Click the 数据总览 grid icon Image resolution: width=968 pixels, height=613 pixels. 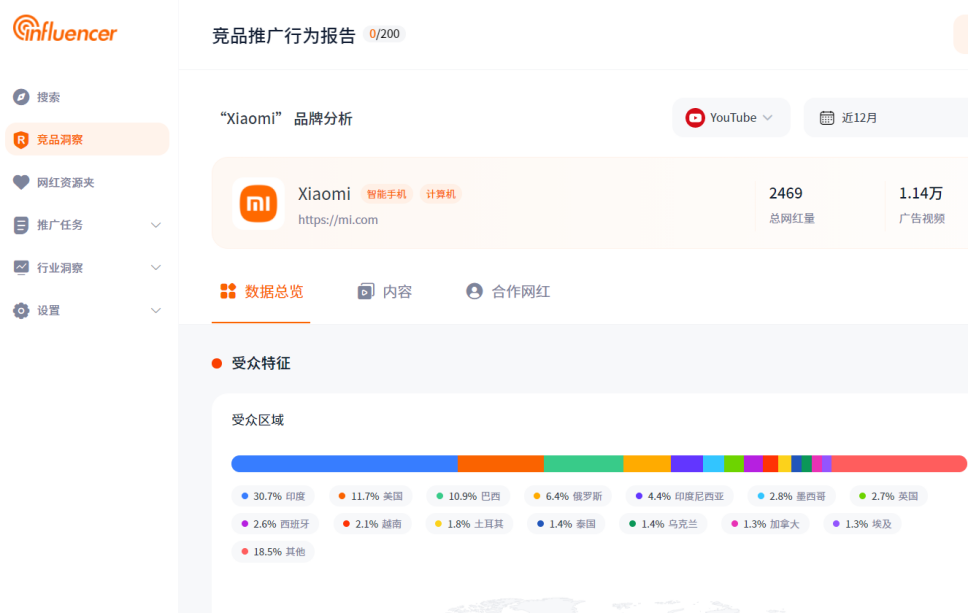pyautogui.click(x=228, y=291)
